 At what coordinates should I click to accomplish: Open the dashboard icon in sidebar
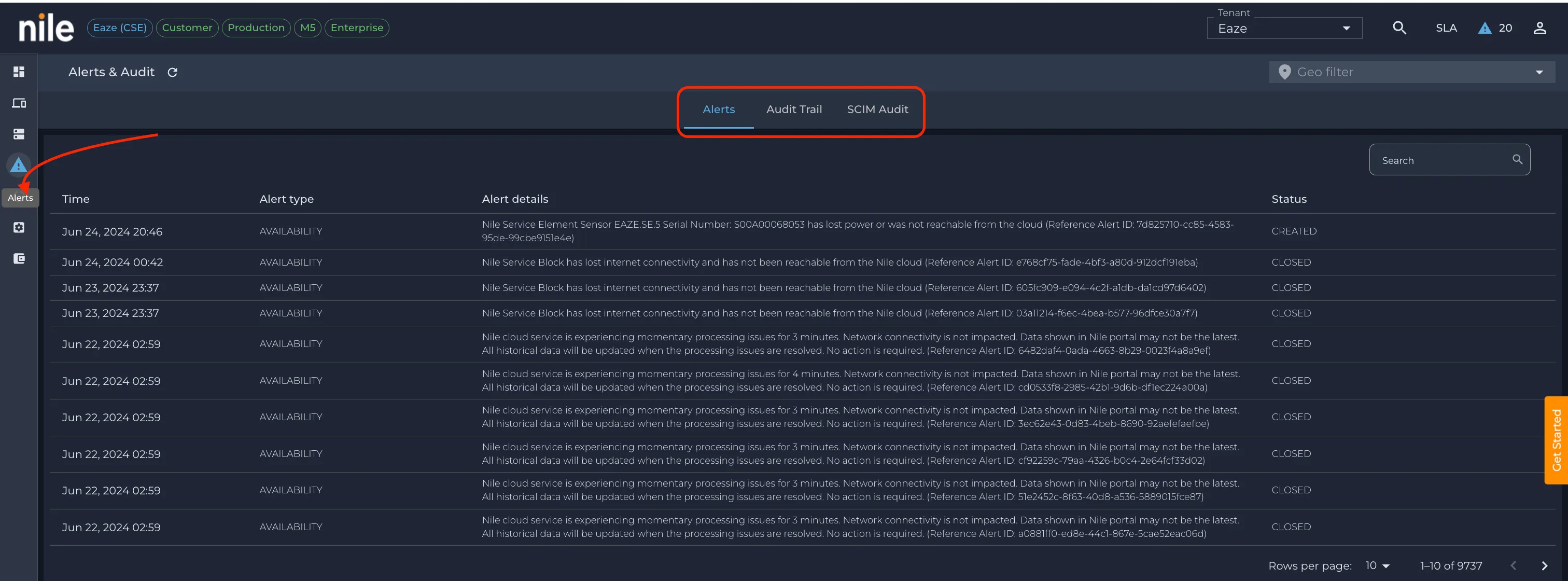tap(19, 72)
